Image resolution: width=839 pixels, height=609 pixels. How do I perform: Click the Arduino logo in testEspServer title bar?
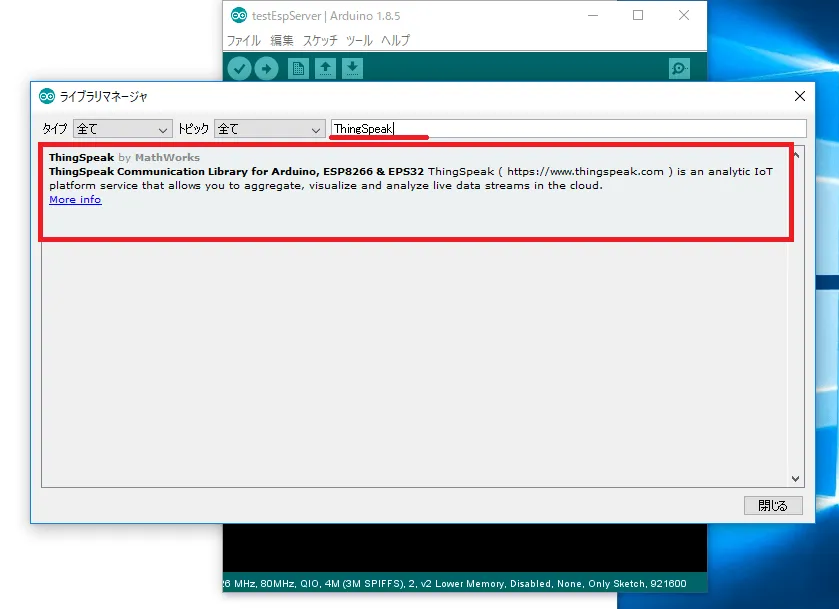(239, 15)
